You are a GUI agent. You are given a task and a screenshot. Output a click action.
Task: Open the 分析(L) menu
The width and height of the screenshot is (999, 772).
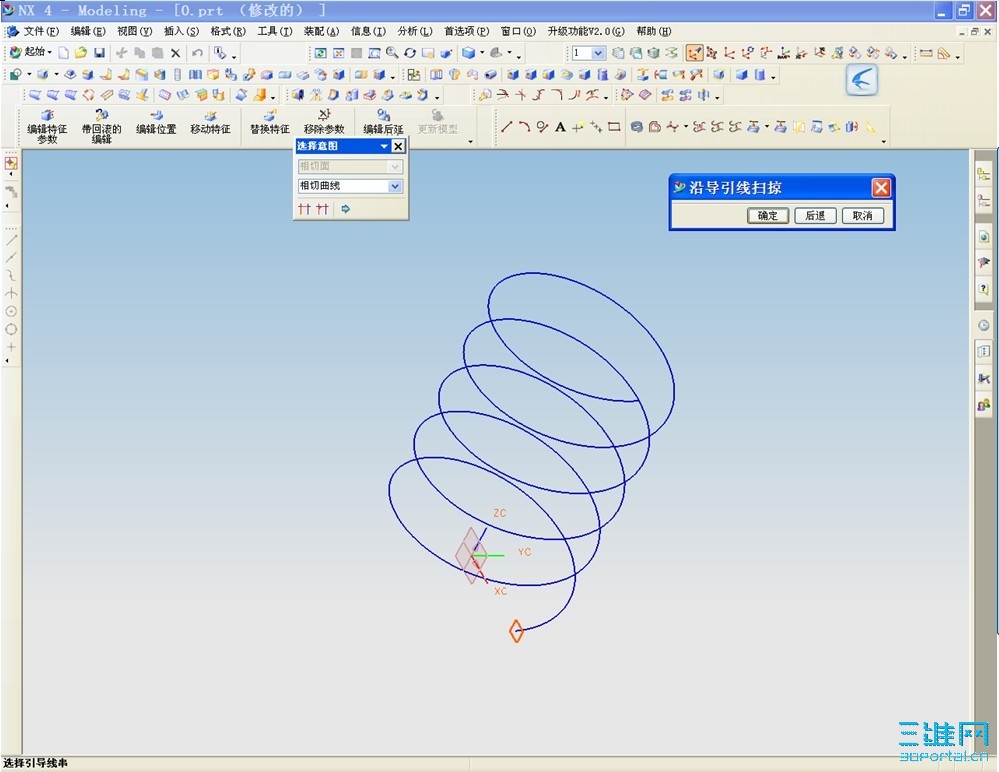click(415, 31)
